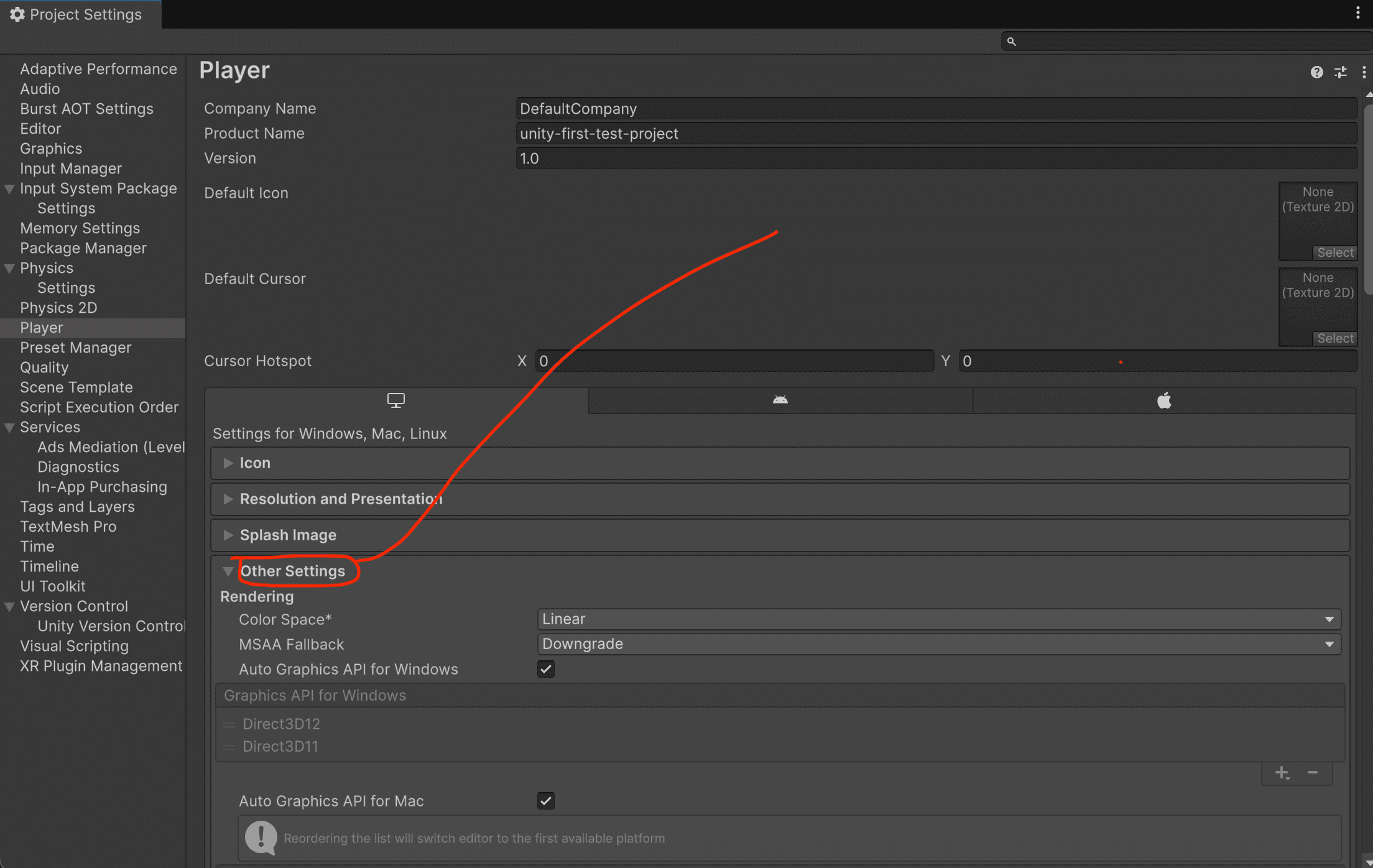Open Package Manager settings
This screenshot has width=1373, height=868.
(x=83, y=248)
